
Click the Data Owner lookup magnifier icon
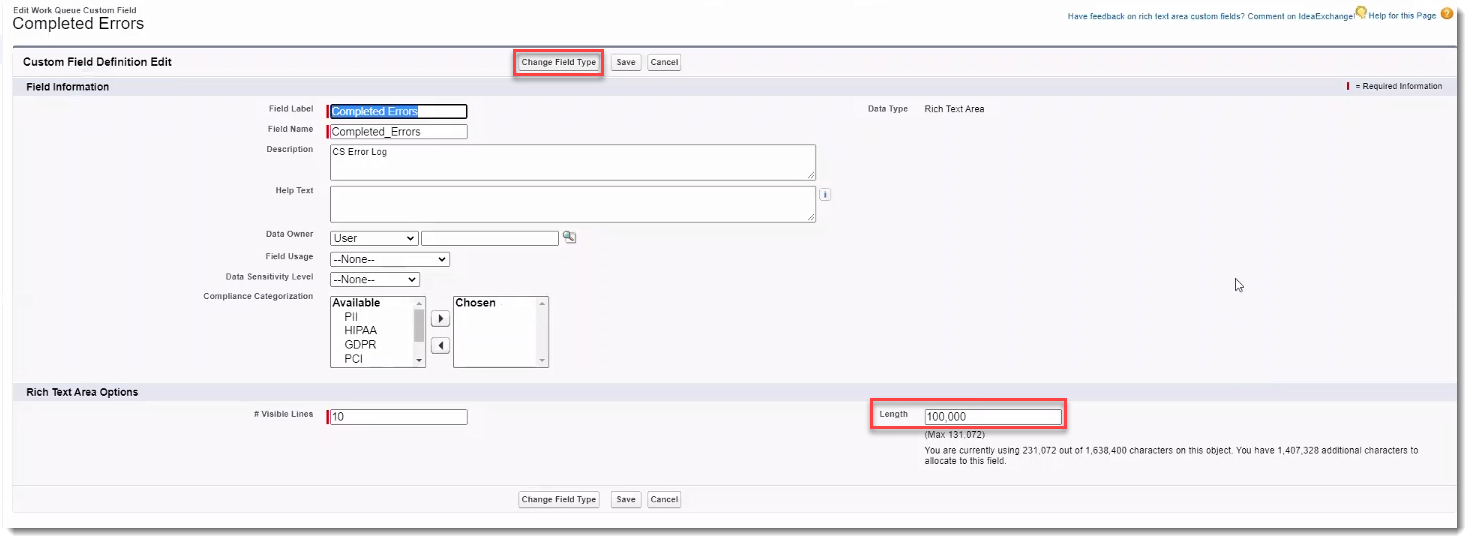coord(569,237)
